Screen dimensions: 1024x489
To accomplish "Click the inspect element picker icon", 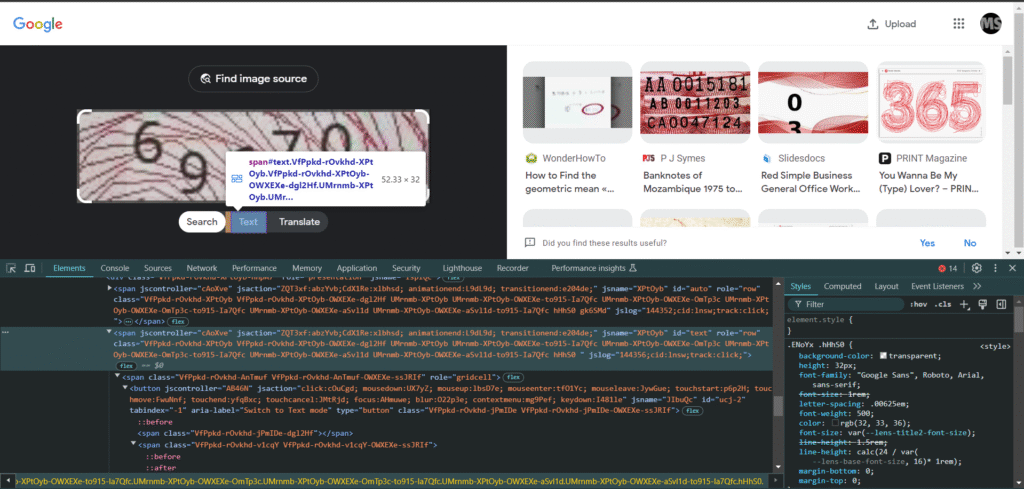I will pos(11,268).
